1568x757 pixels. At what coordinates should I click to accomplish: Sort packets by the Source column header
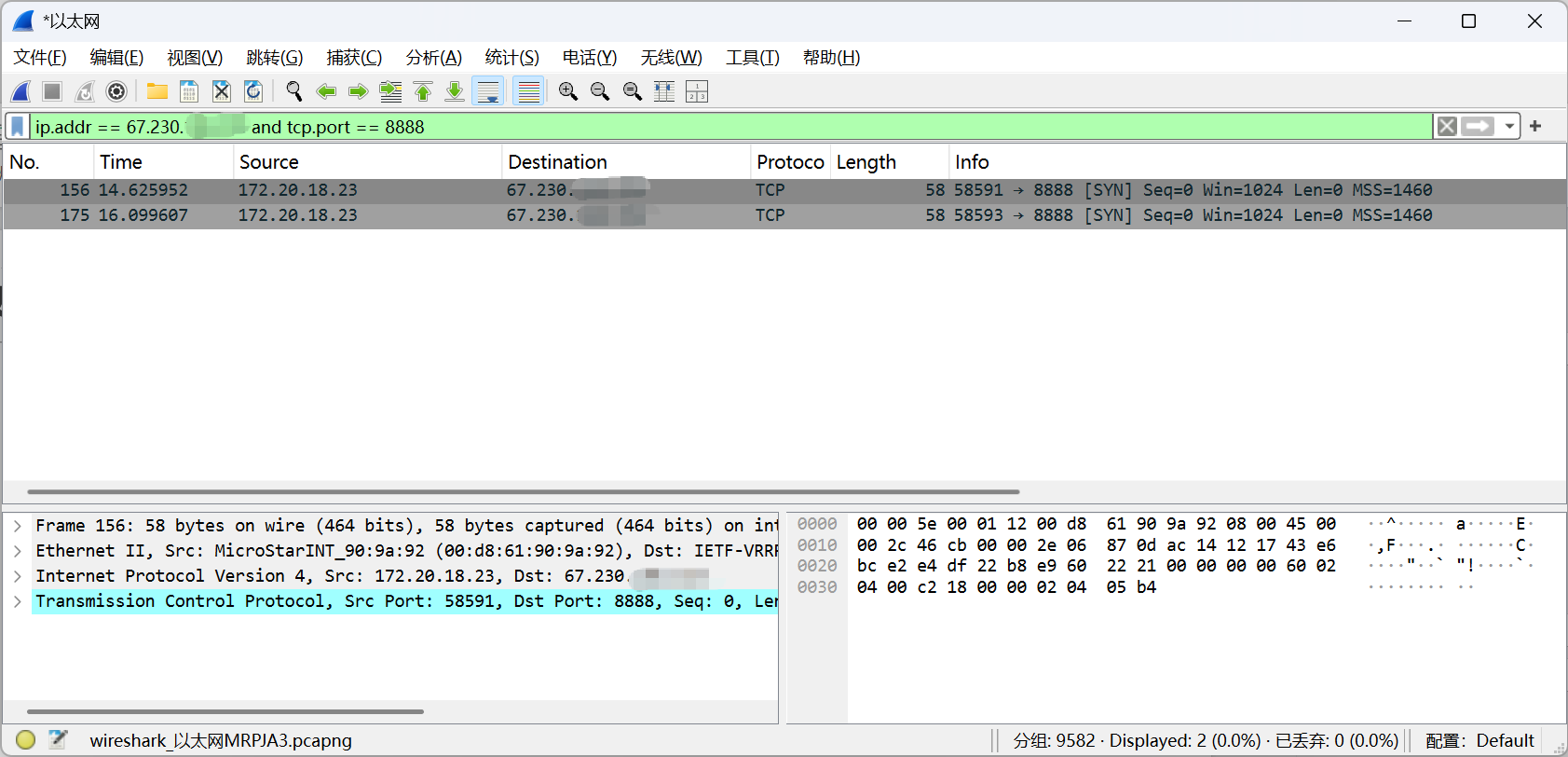[269, 162]
